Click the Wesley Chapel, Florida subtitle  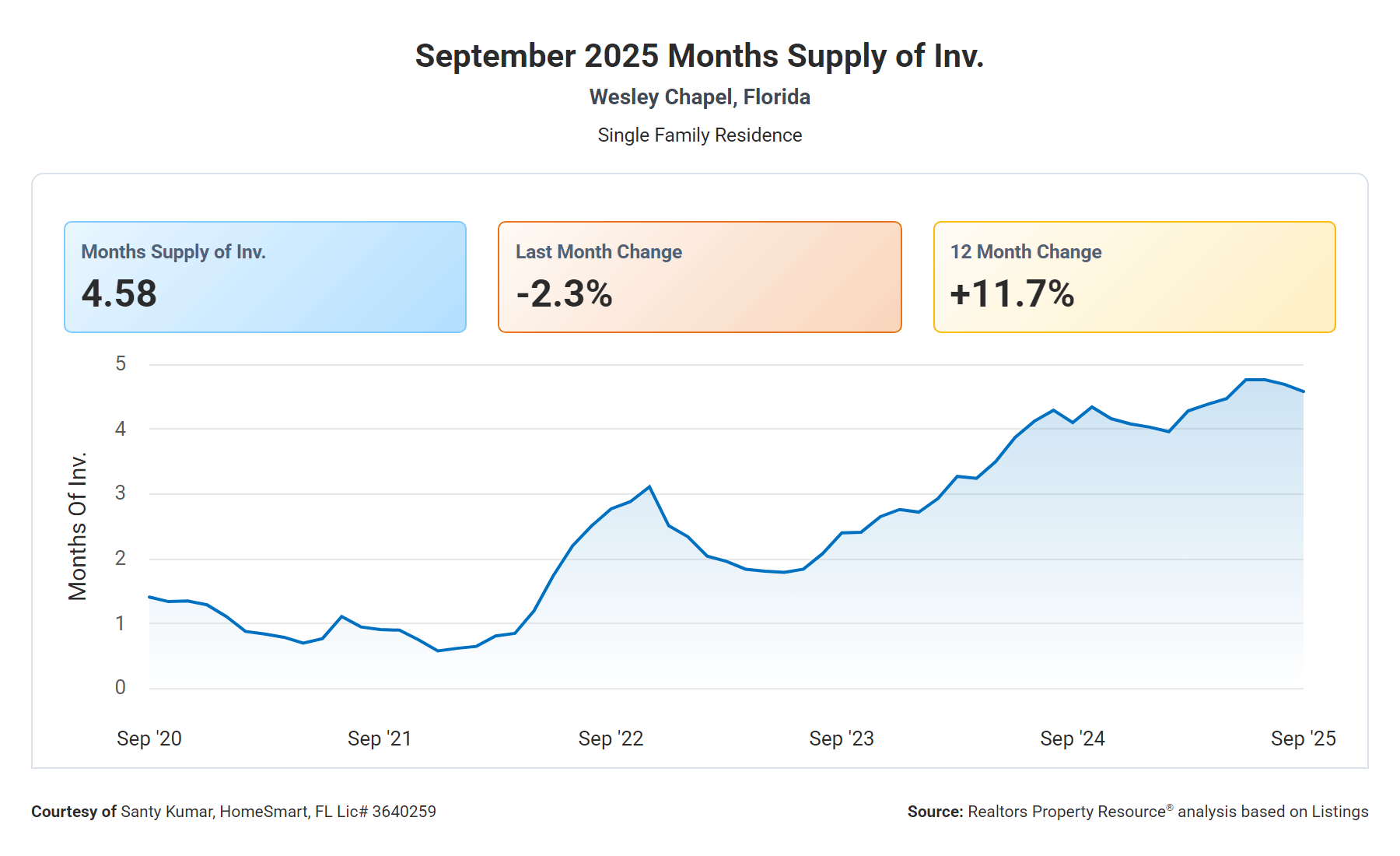click(699, 97)
